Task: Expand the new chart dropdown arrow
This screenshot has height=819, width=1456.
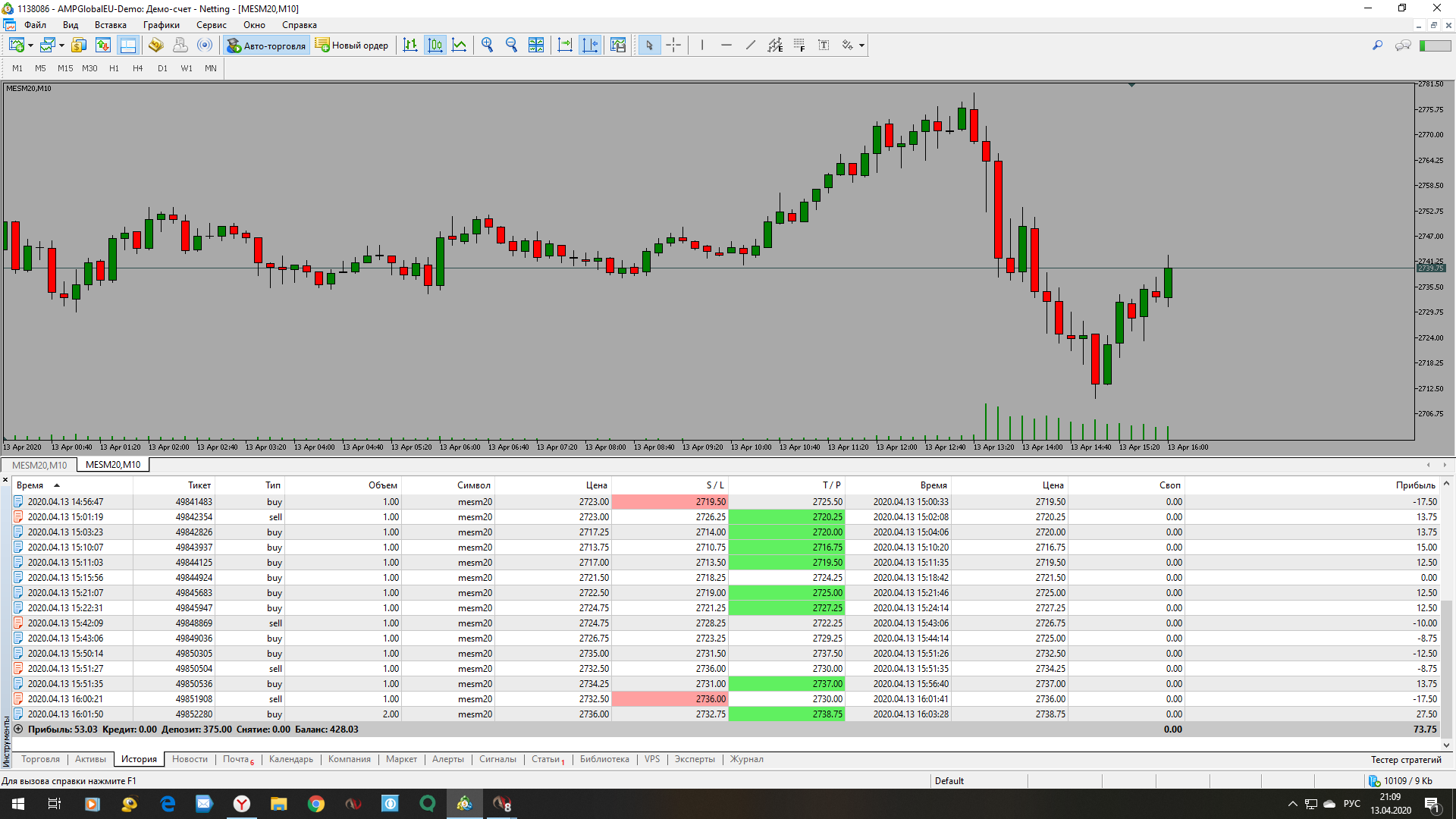Action: (30, 46)
